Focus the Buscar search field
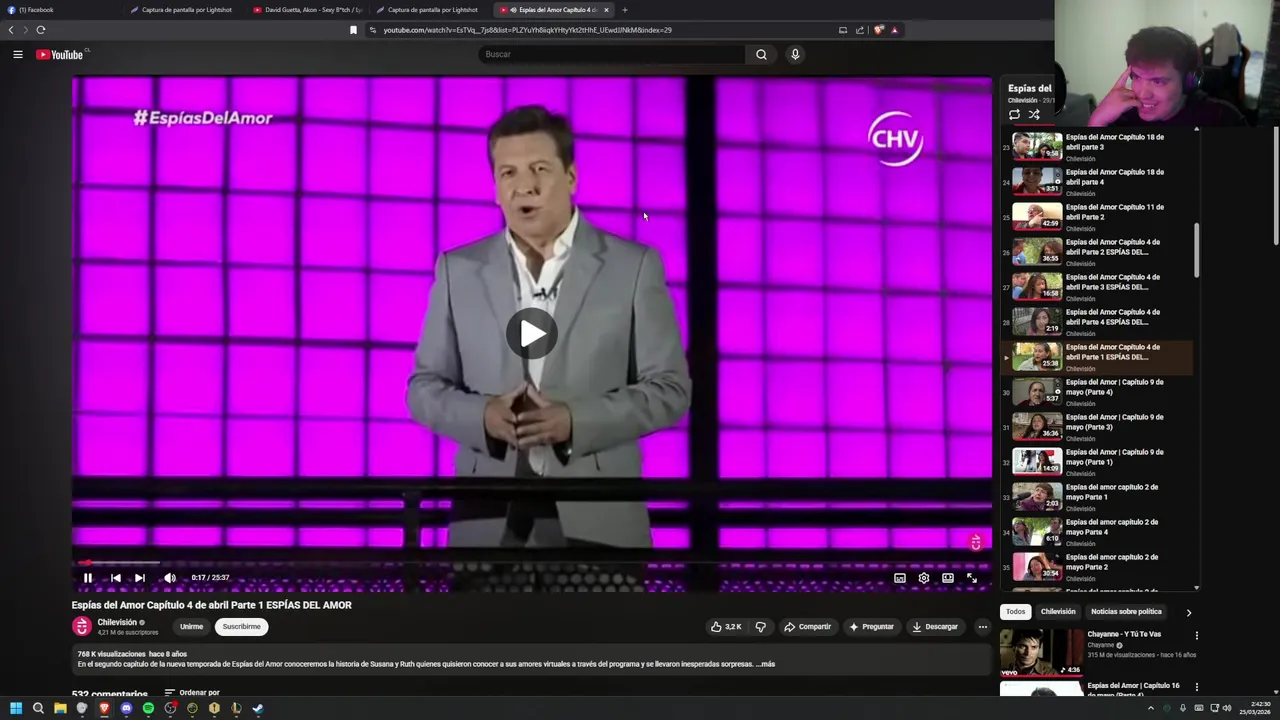The image size is (1280, 720). (x=612, y=54)
